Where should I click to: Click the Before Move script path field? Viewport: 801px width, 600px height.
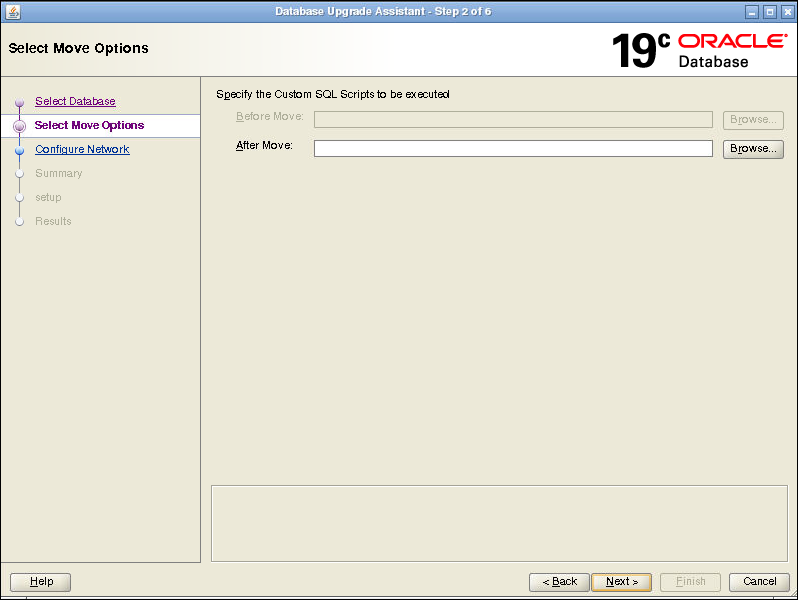pyautogui.click(x=513, y=119)
